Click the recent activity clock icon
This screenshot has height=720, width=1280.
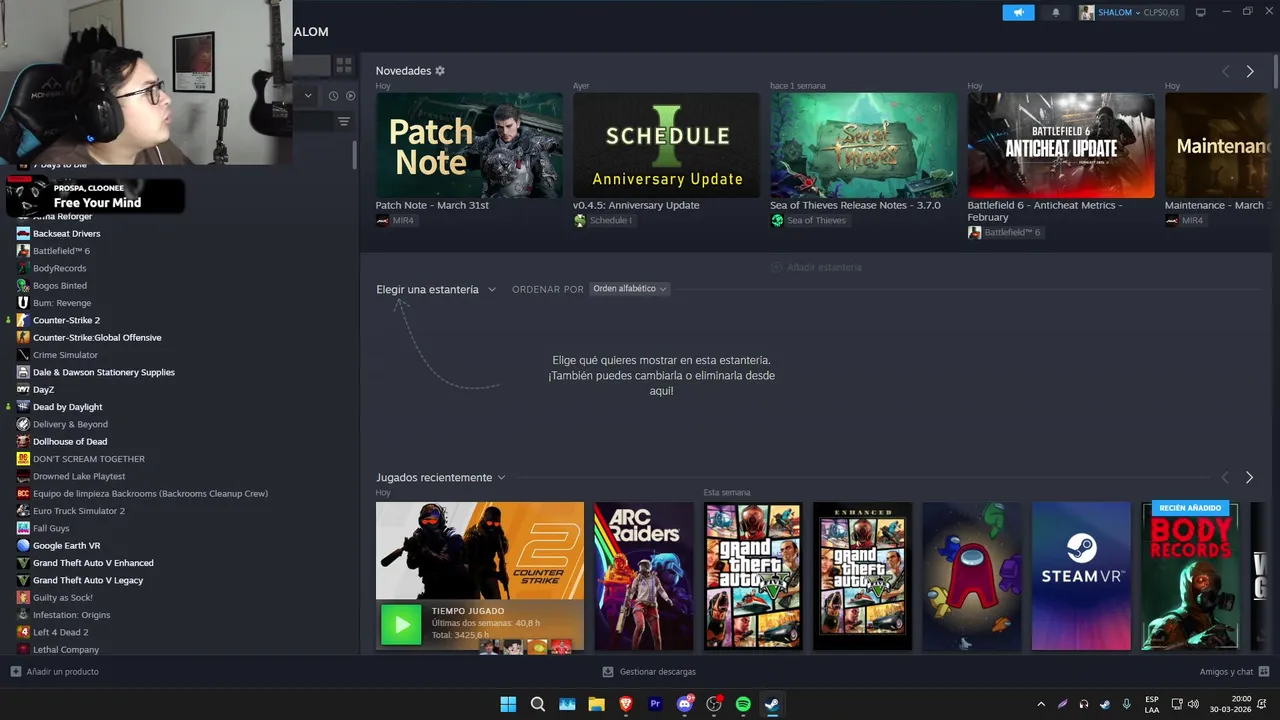pyautogui.click(x=333, y=96)
